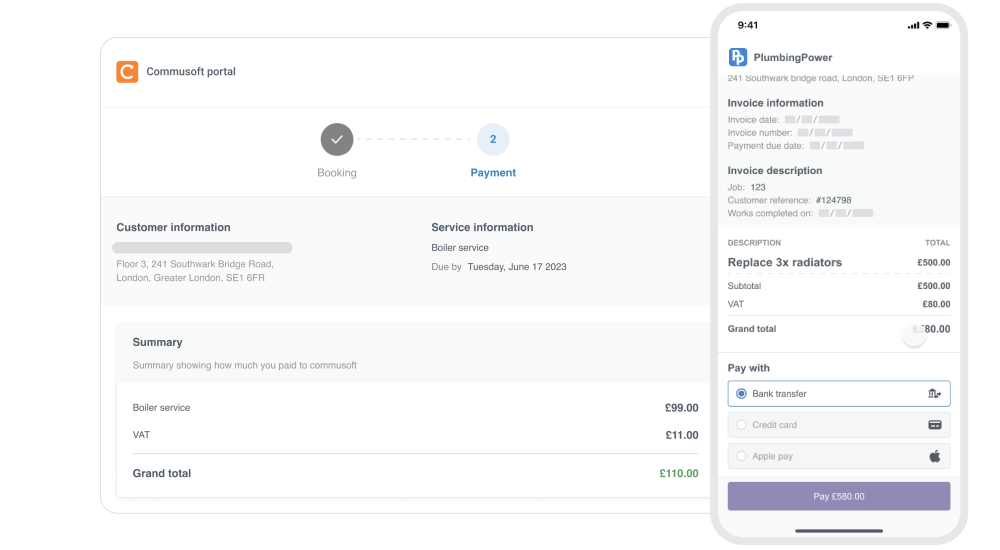Viewport: 1000px width, 550px height.
Task: Click the phone battery status icon
Action: 942,25
